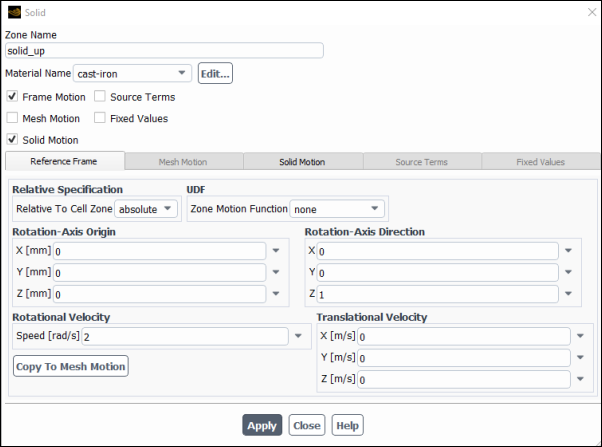Switch to the Fixed Values tab

click(541, 162)
